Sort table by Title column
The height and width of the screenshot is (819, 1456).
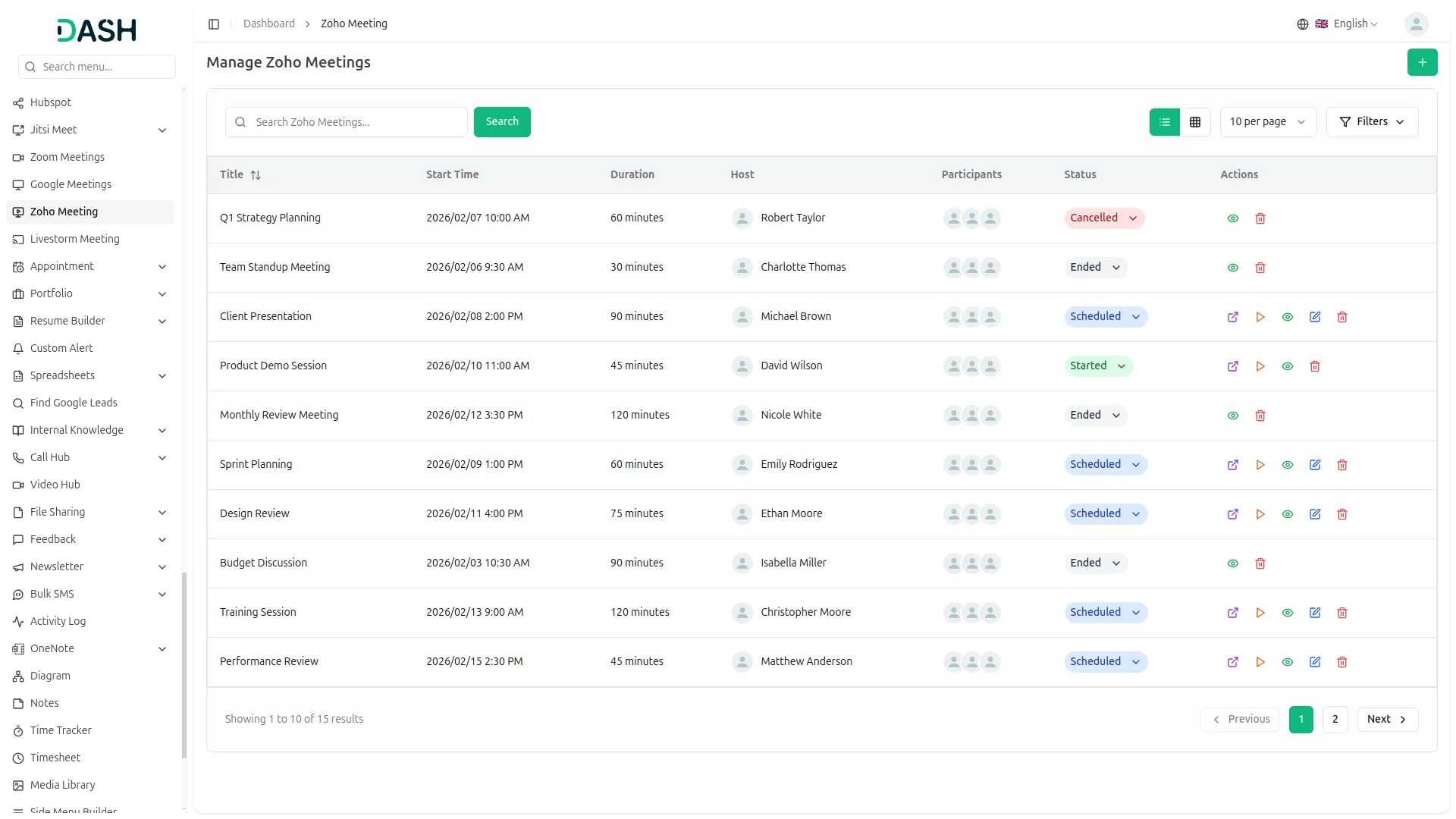tap(256, 175)
